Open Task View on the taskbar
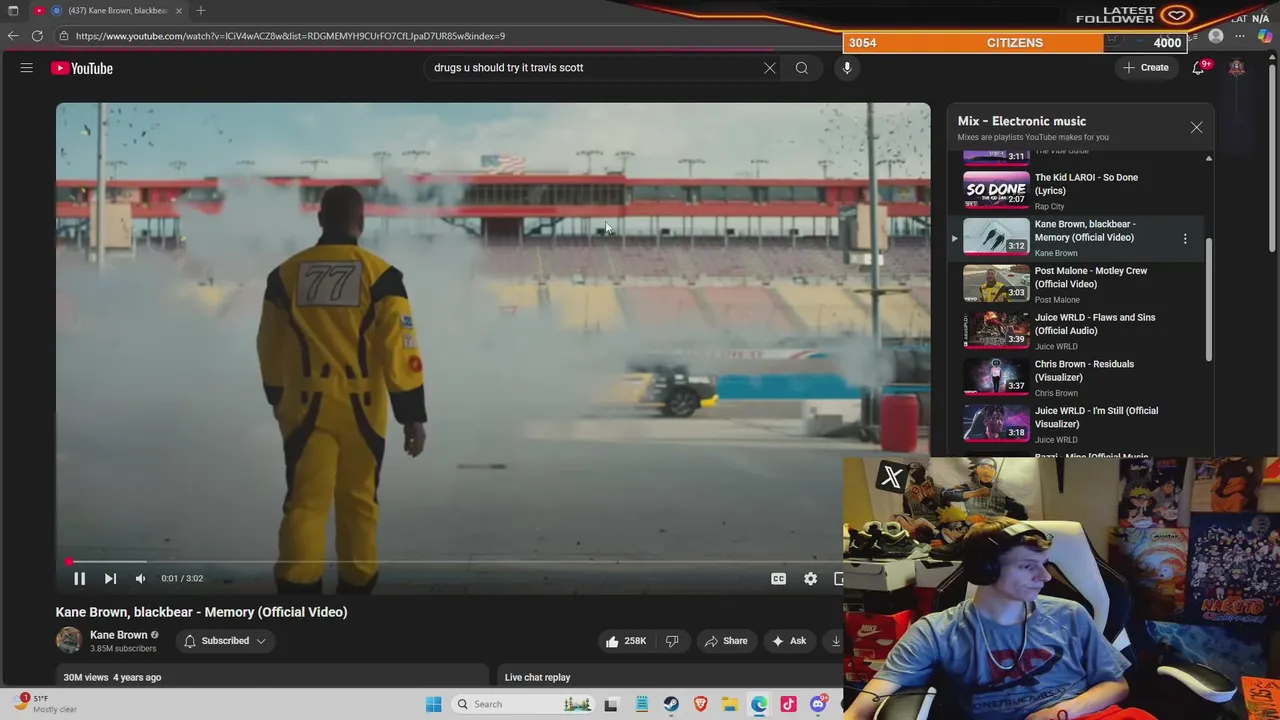Image resolution: width=1280 pixels, height=720 pixels. pyautogui.click(x=611, y=704)
